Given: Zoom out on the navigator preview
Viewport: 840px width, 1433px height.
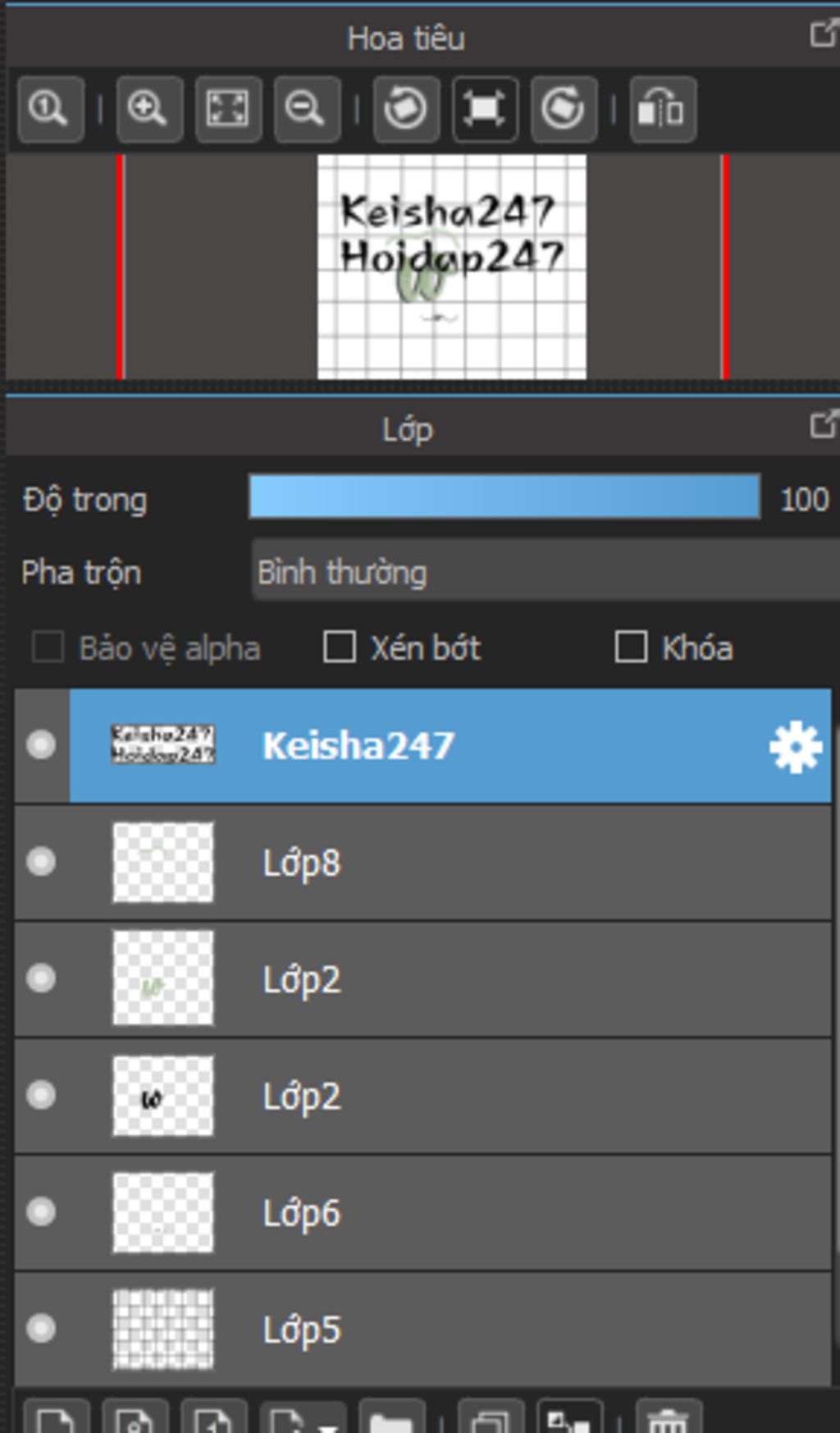Looking at the screenshot, I should pyautogui.click(x=307, y=109).
